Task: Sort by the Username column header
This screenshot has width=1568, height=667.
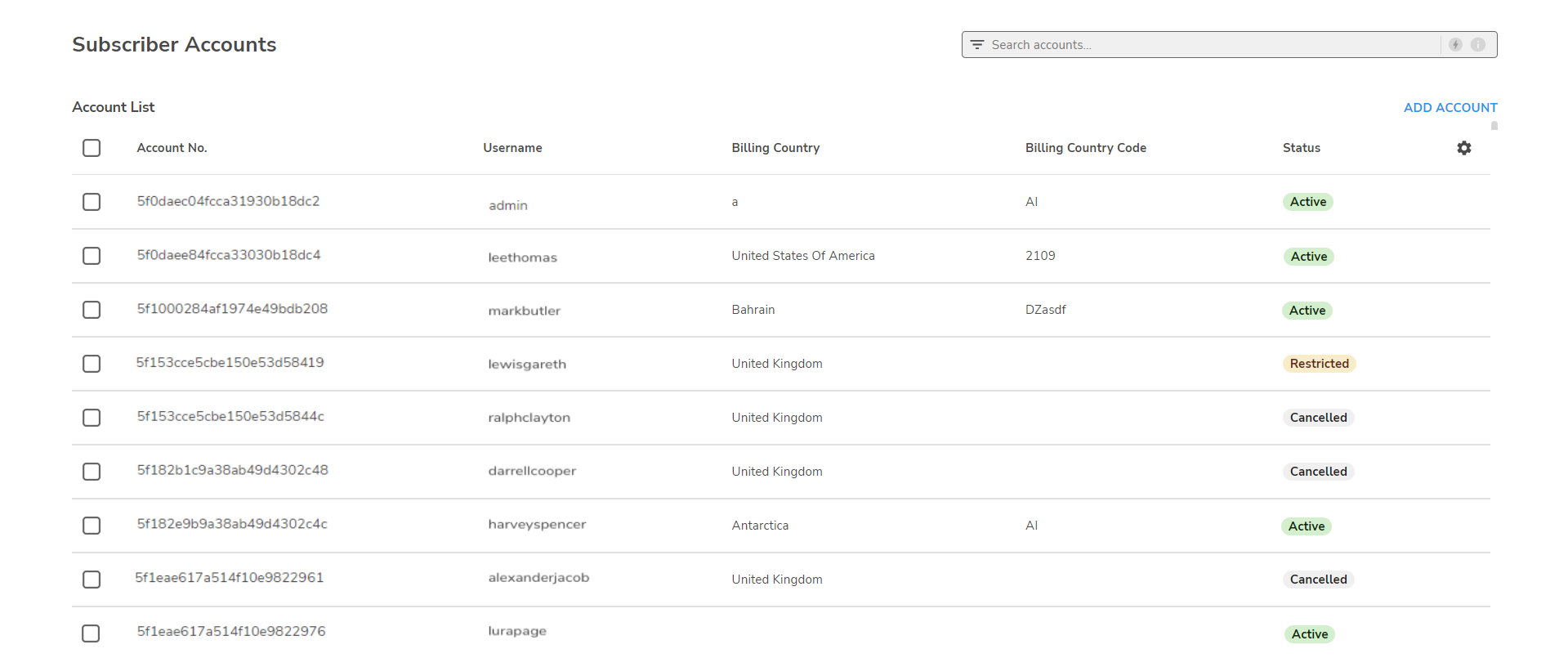Action: tap(512, 148)
